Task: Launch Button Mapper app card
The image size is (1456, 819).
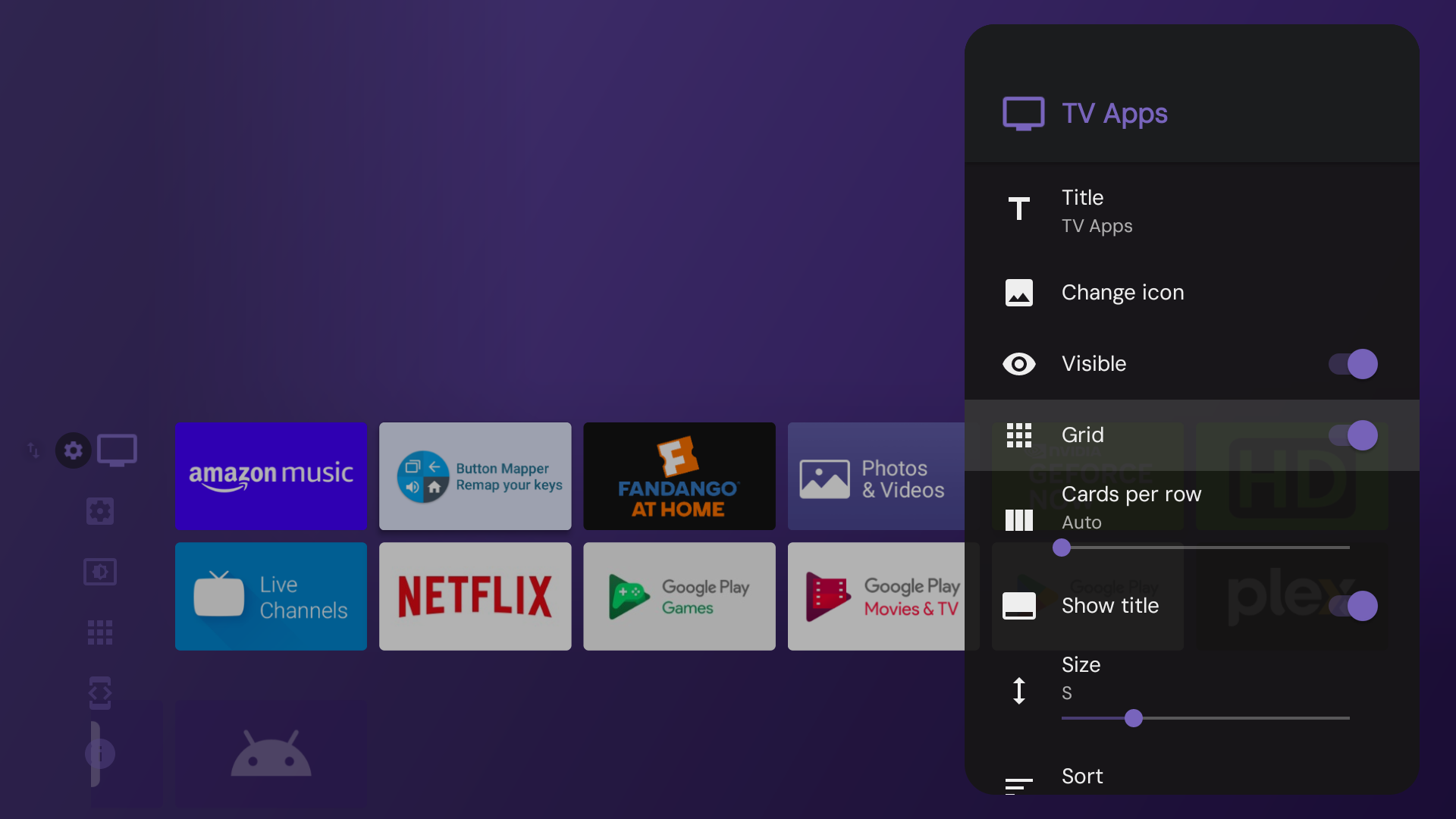Action: click(475, 476)
